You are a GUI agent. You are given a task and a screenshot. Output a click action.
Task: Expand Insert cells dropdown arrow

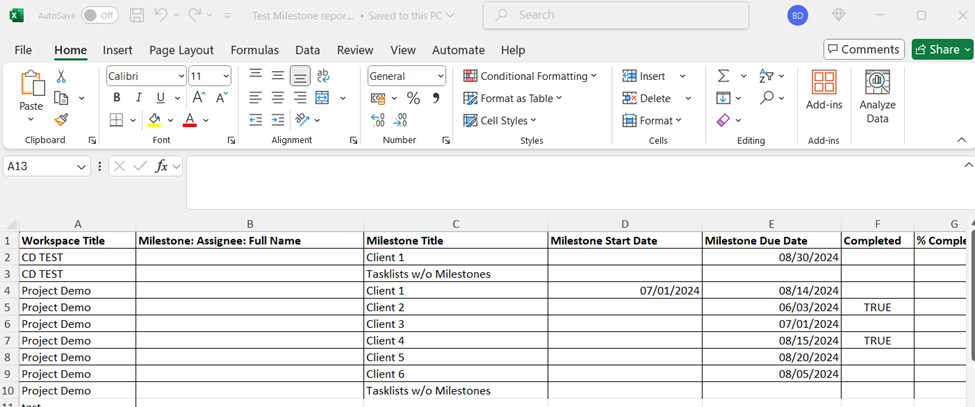point(682,76)
